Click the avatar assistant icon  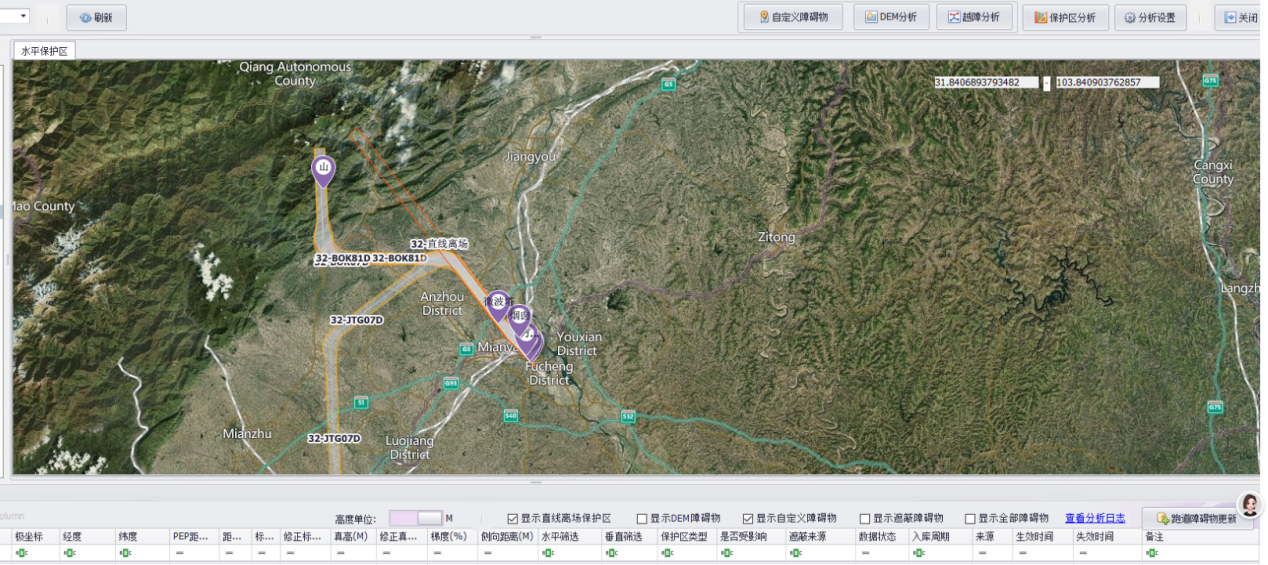coord(1249,505)
